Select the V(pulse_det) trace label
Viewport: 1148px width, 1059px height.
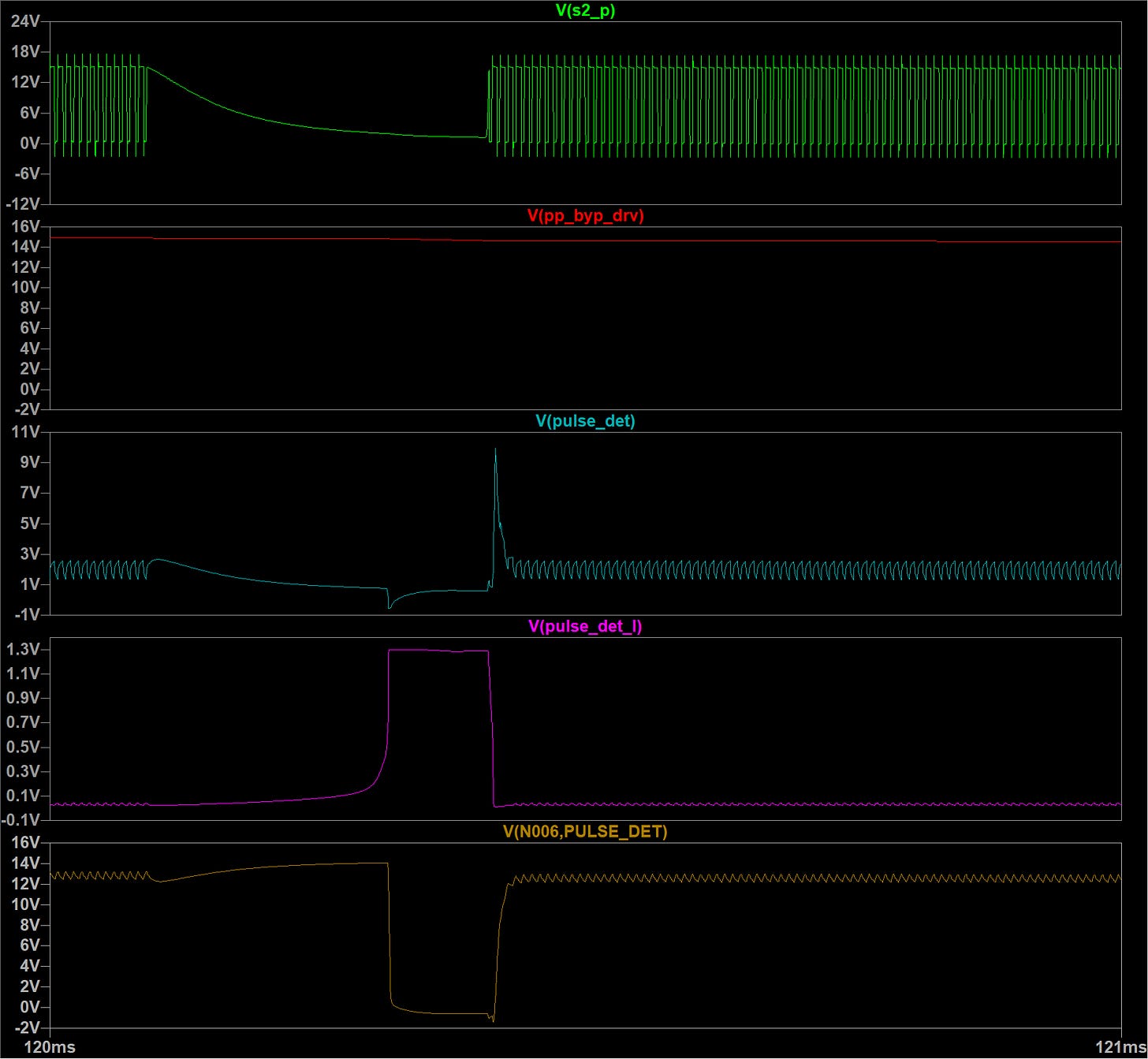(585, 420)
